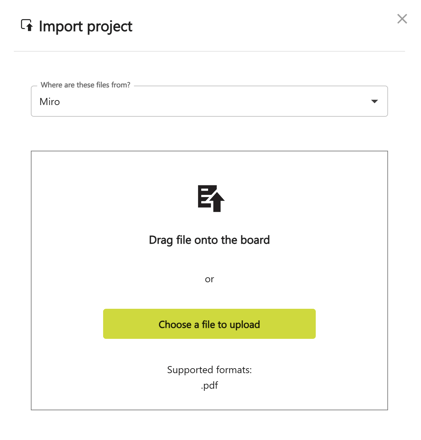Click the 'Import project' title text
The width and height of the screenshot is (421, 440).
(x=86, y=27)
